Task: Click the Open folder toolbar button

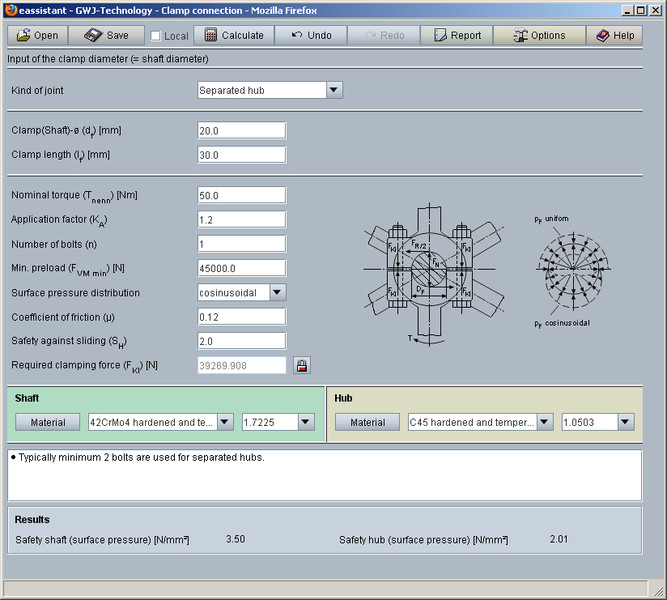Action: click(x=38, y=35)
